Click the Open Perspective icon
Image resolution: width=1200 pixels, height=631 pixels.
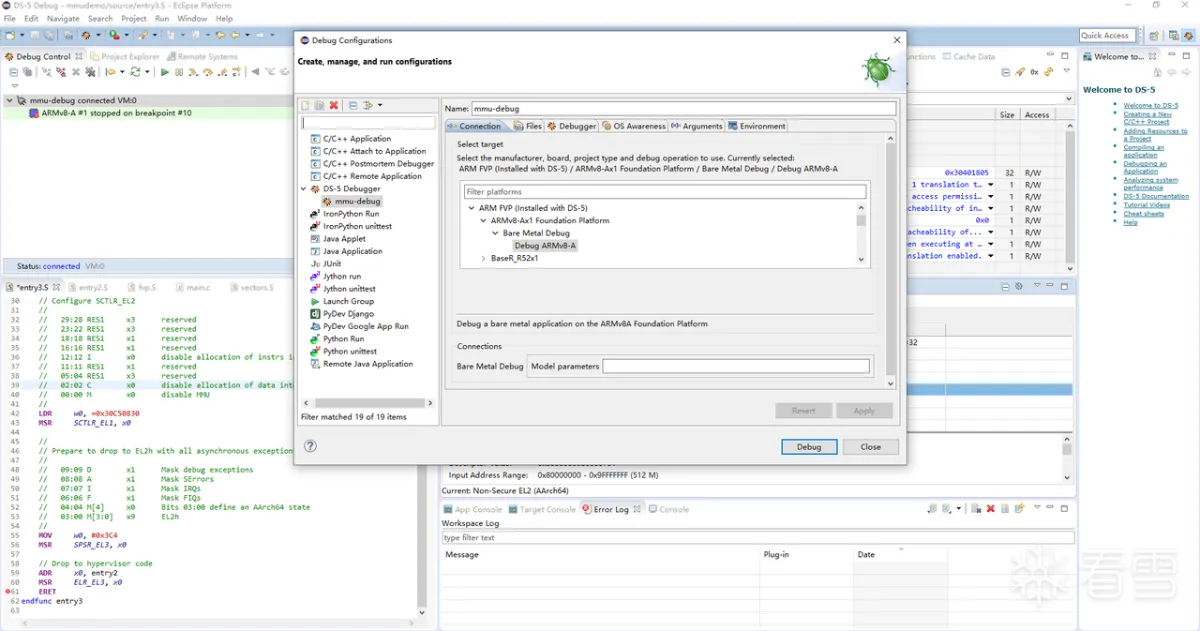coord(1154,35)
